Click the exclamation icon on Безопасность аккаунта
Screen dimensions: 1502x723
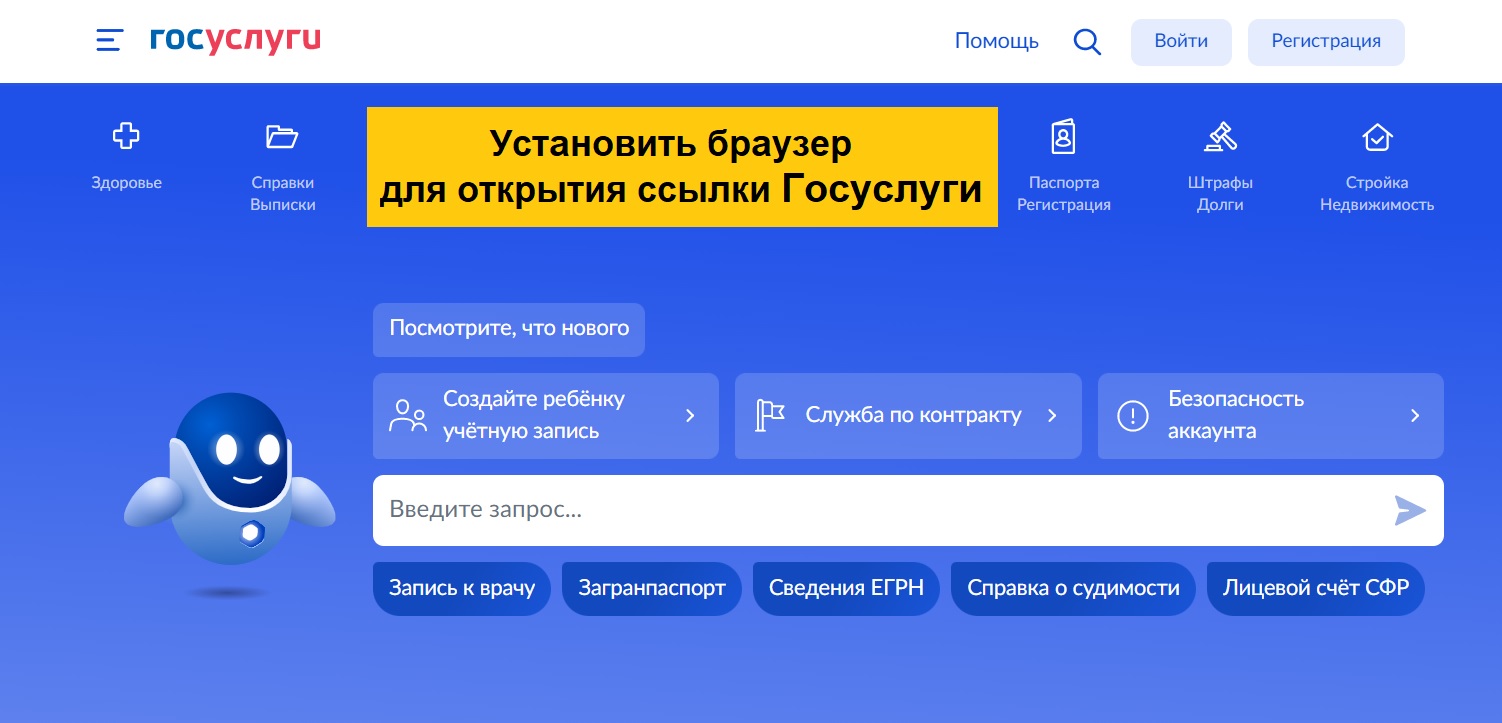[x=1132, y=416]
